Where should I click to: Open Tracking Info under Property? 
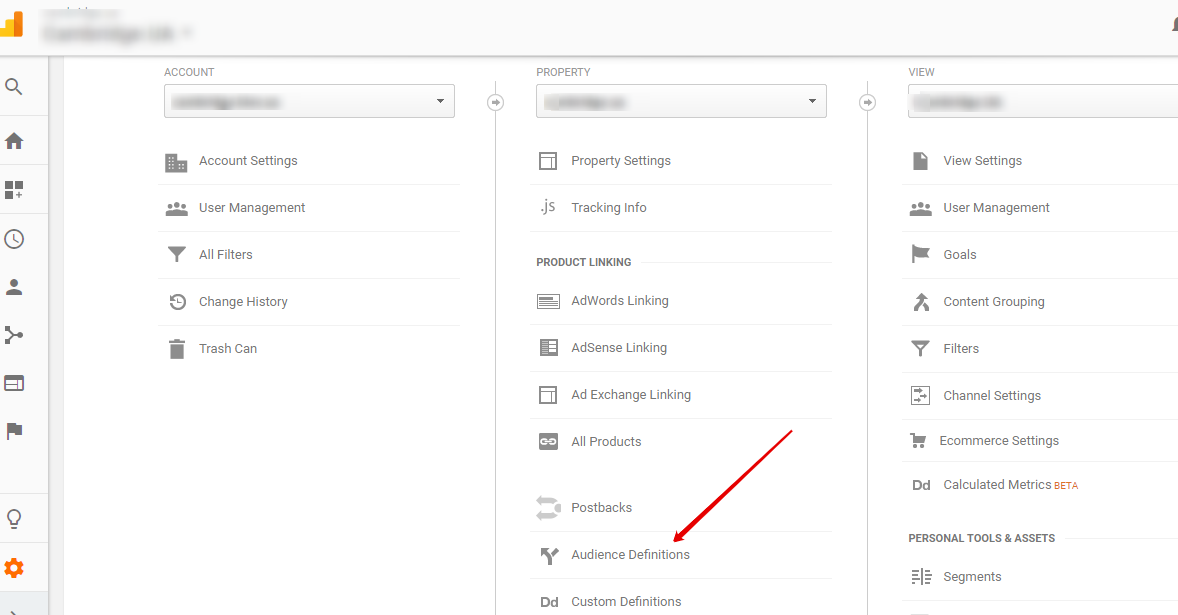point(608,208)
